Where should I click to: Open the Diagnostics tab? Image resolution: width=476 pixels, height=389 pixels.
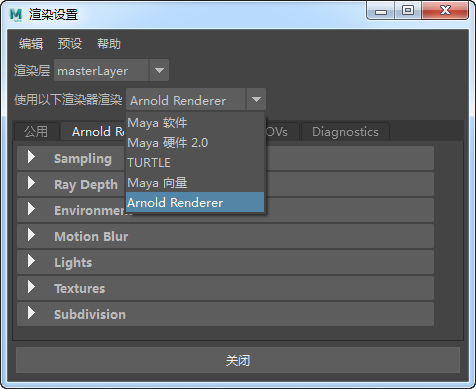tap(345, 132)
